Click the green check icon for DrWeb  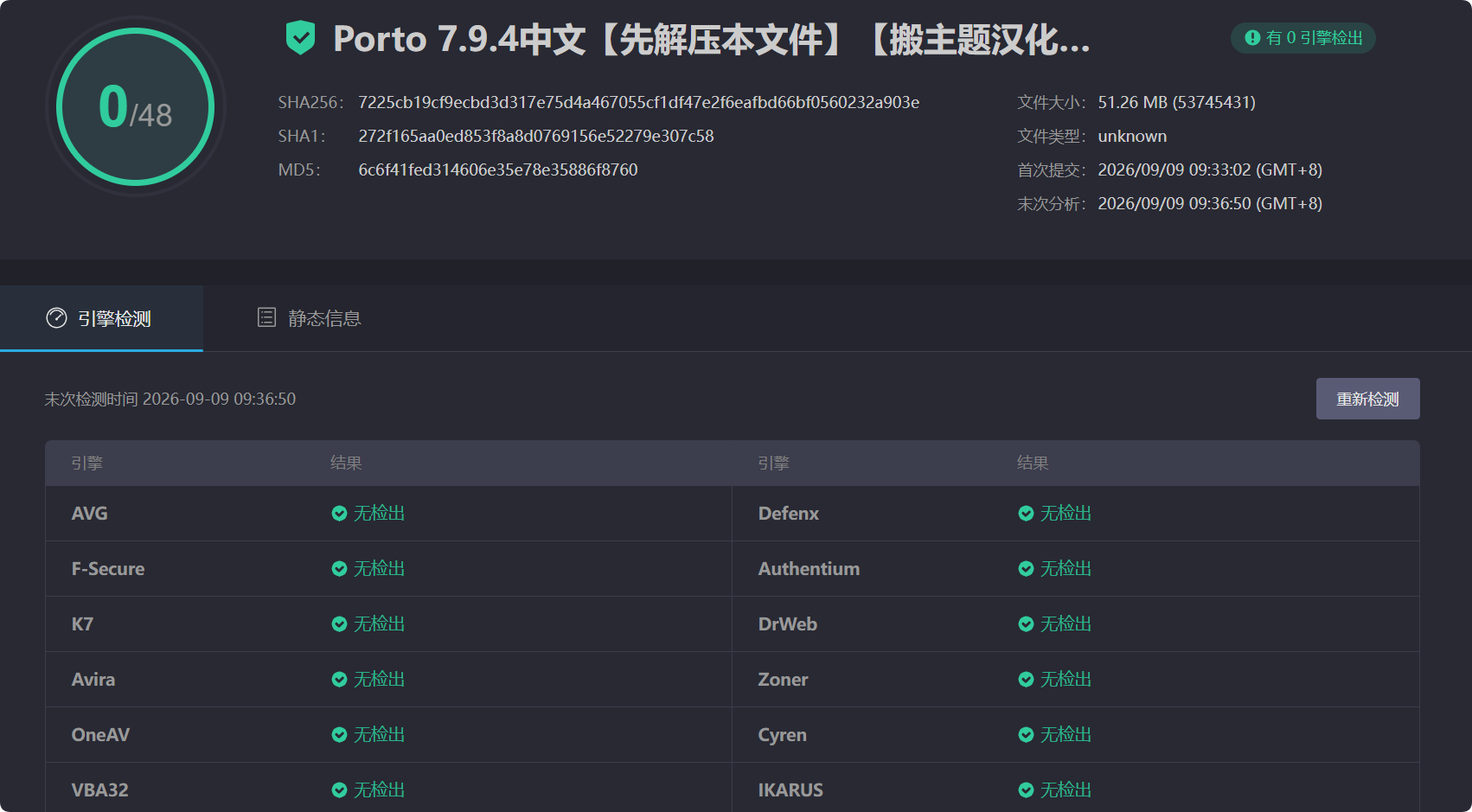click(x=1026, y=624)
